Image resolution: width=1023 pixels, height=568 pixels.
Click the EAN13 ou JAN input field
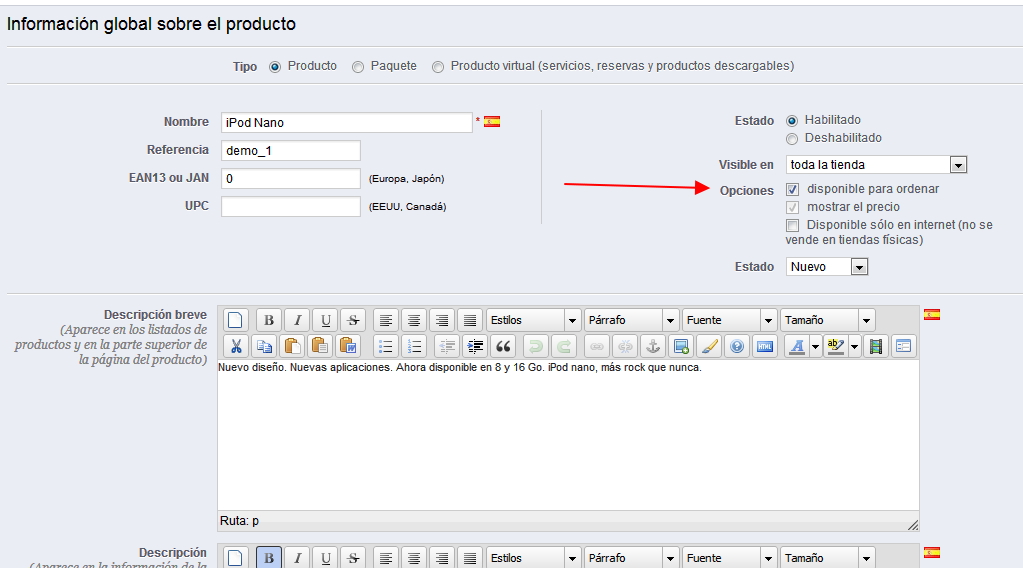pyautogui.click(x=290, y=179)
